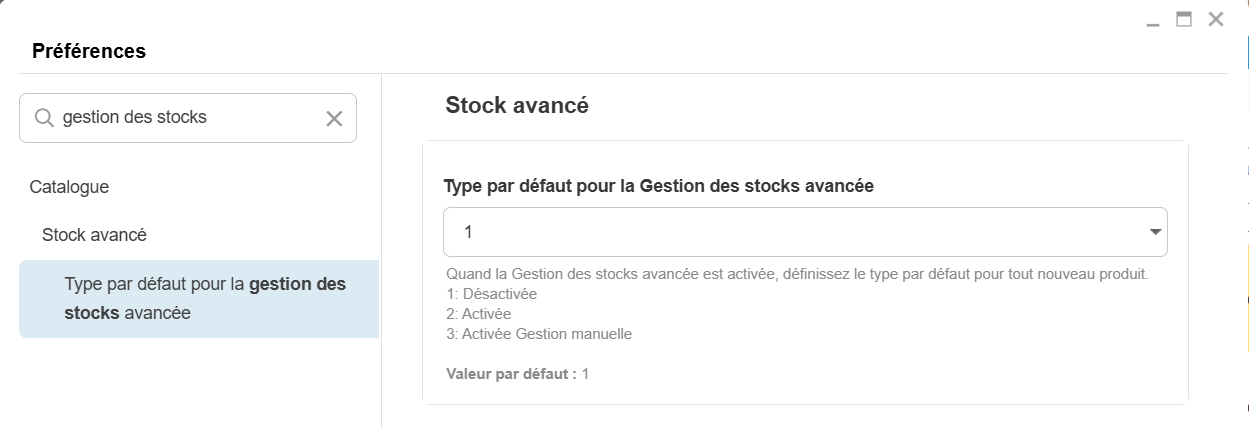Click '3: Activée Gestion manuelle' help line
This screenshot has height=428, width=1249.
pyautogui.click(x=540, y=334)
